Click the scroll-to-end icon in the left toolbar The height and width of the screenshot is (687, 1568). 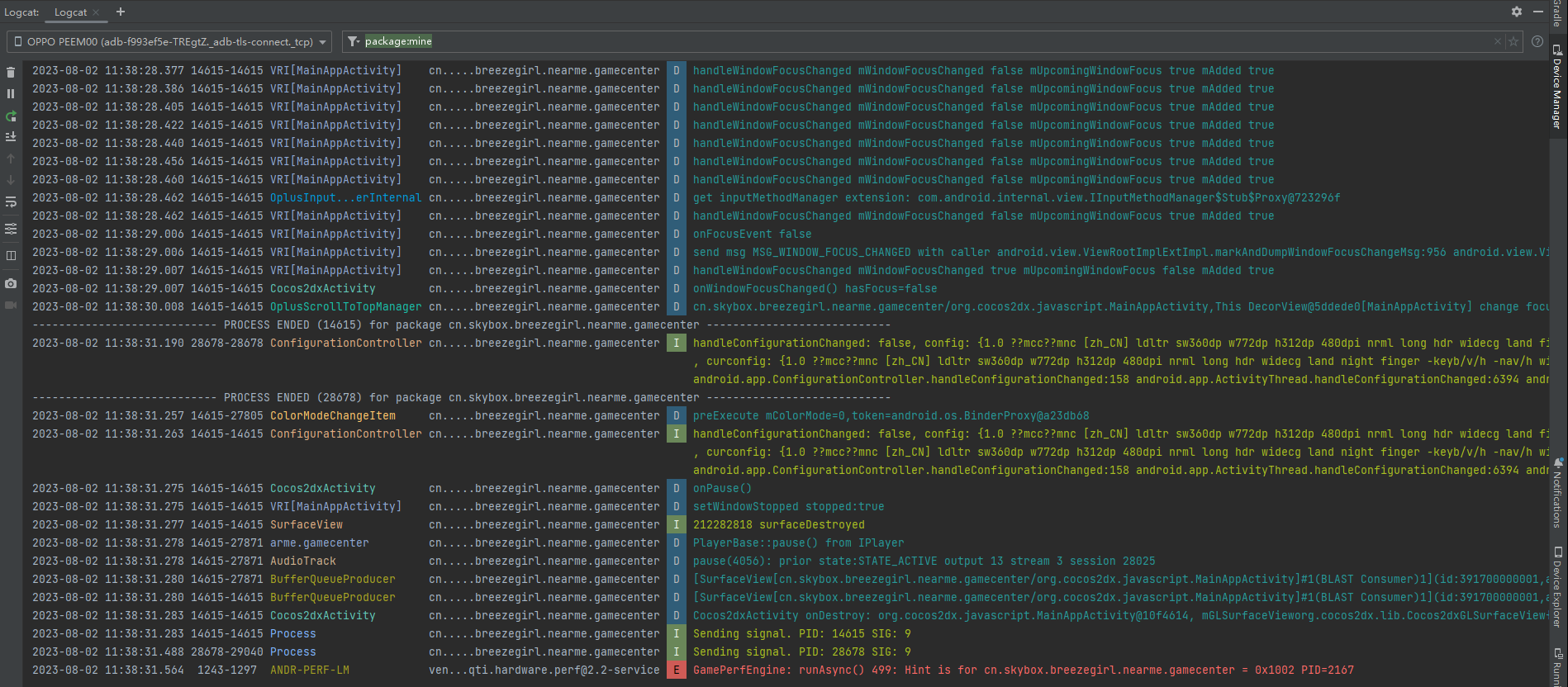point(11,137)
